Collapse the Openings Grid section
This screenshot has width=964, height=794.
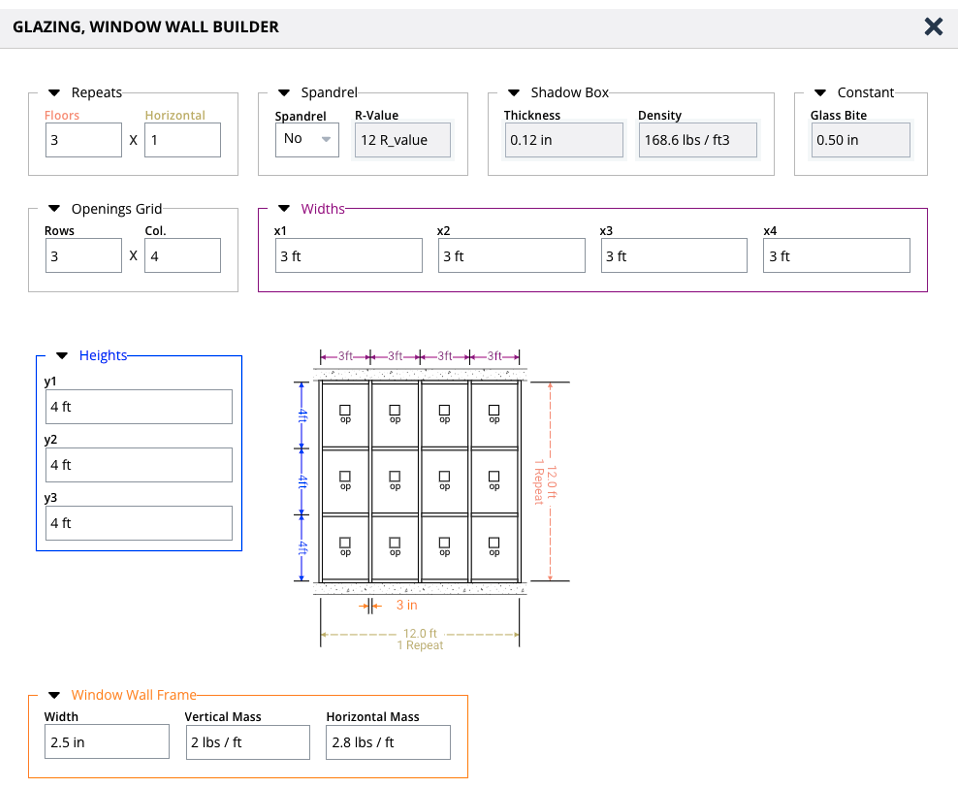(x=55, y=209)
